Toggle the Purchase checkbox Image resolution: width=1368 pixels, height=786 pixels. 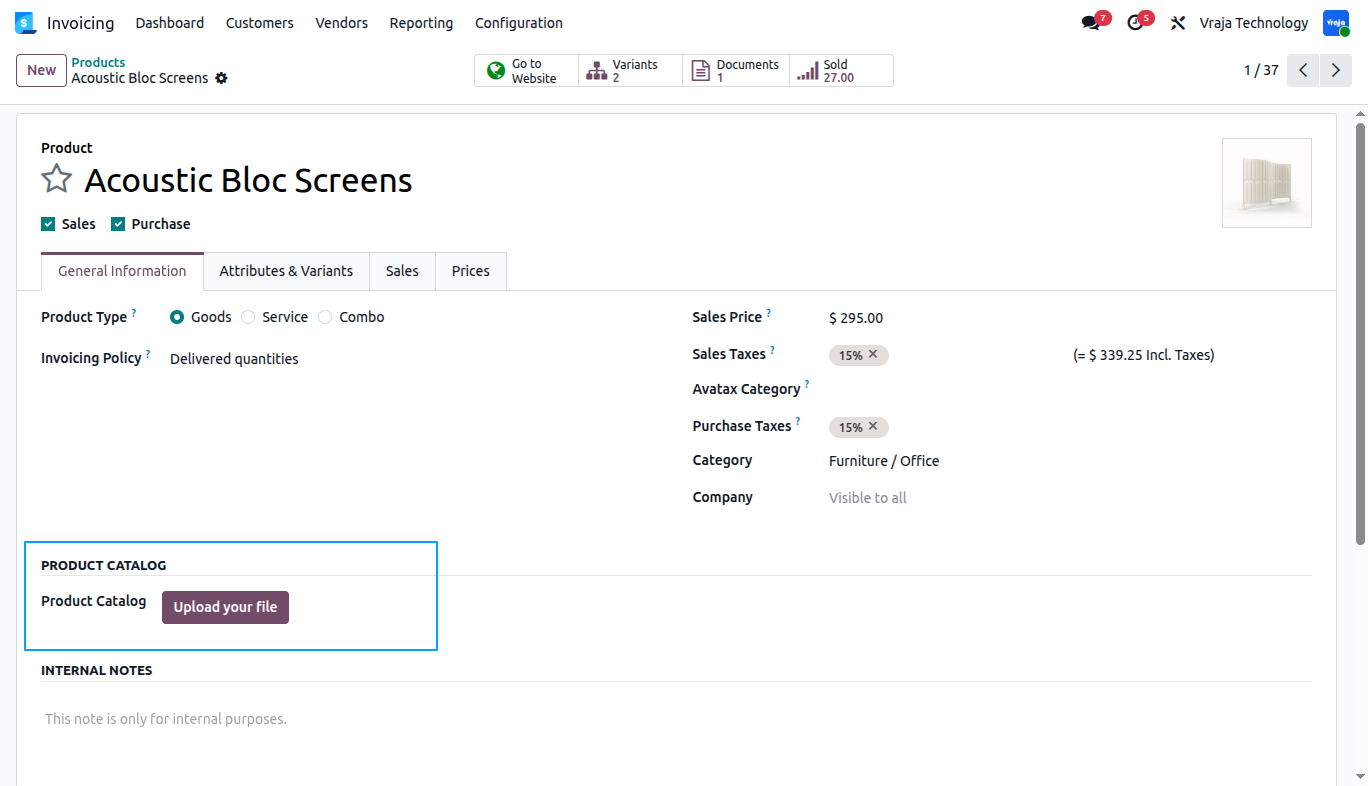(x=118, y=224)
